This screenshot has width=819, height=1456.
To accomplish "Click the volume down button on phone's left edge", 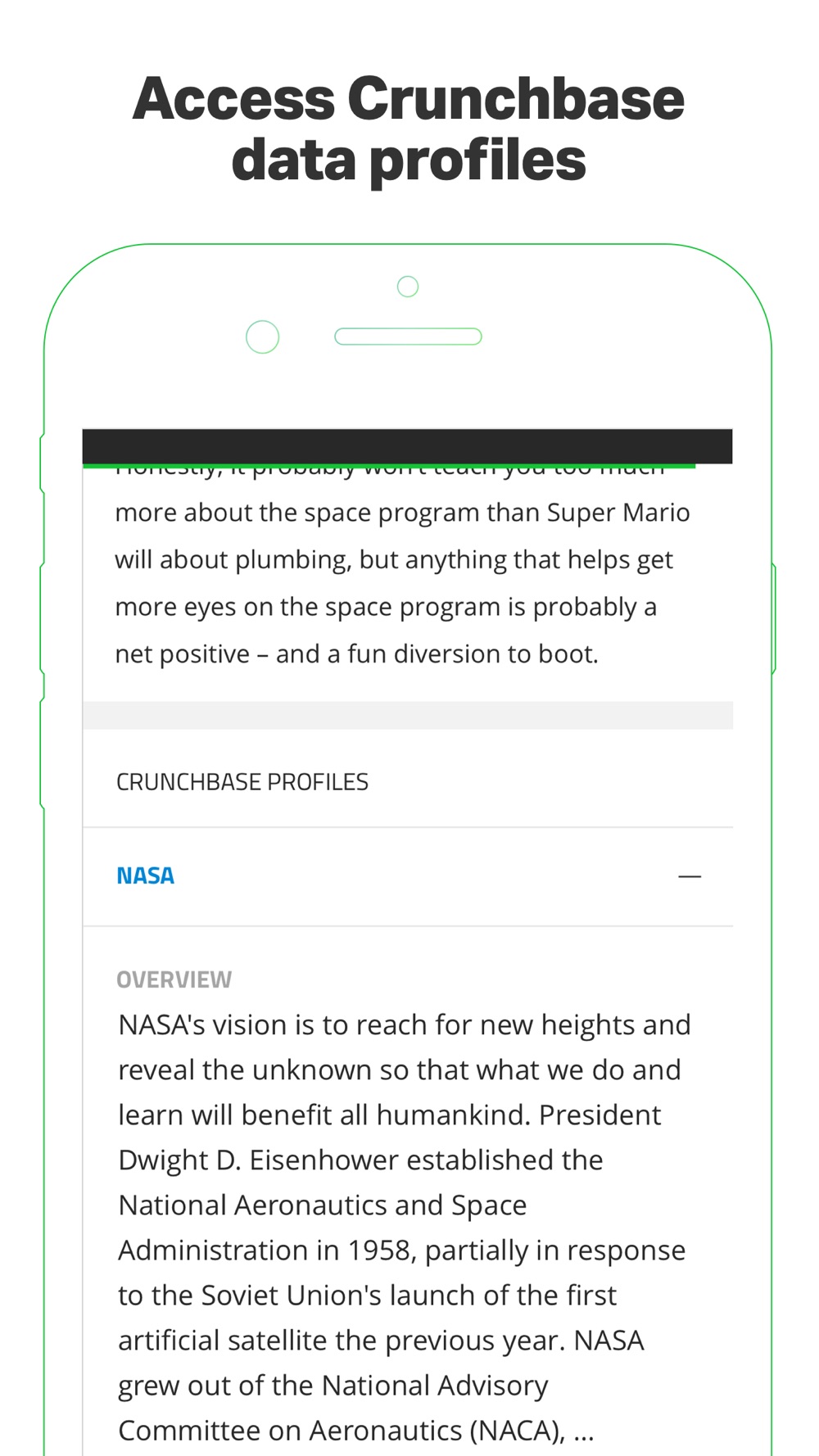I will (x=42, y=753).
